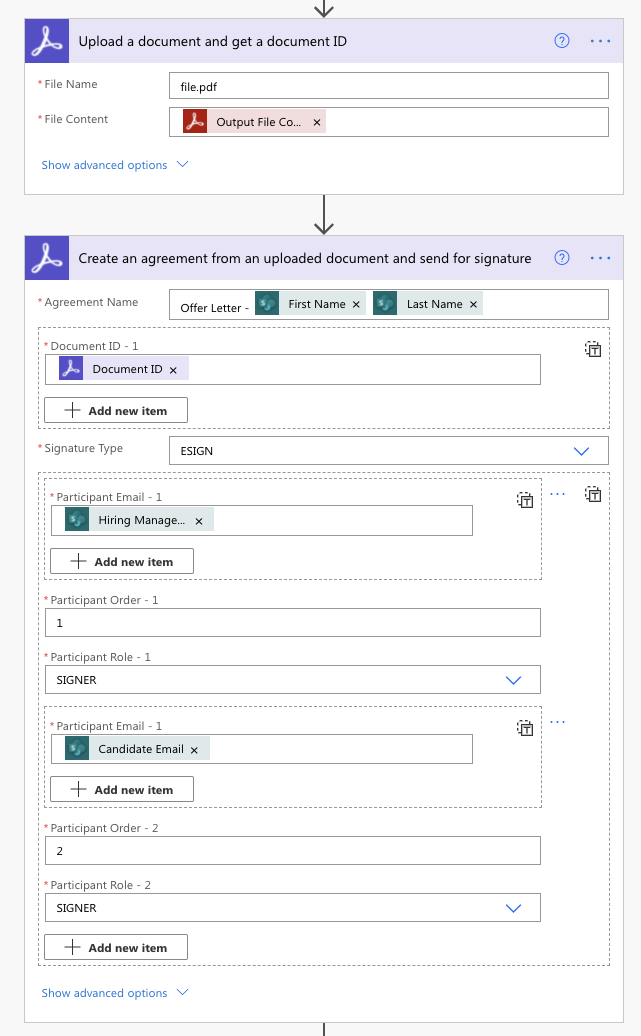Remove the Output File Content token

317,122
